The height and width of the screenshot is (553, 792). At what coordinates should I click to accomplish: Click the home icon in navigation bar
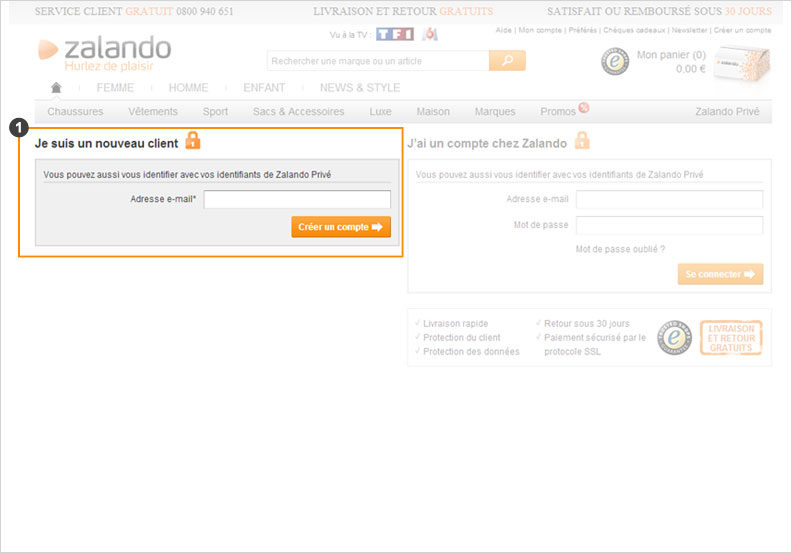tap(56, 88)
